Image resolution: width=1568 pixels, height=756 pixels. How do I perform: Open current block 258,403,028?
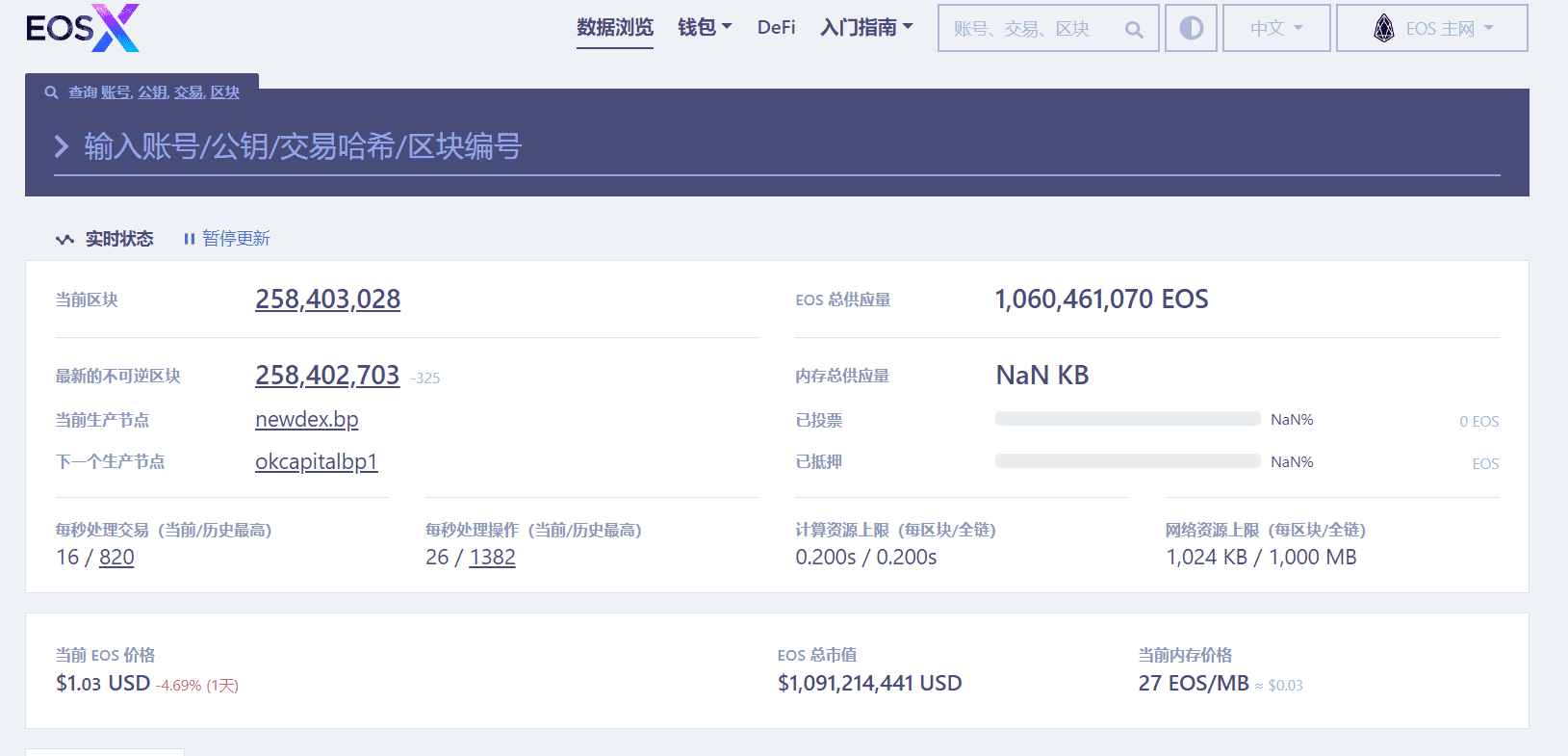click(x=327, y=300)
